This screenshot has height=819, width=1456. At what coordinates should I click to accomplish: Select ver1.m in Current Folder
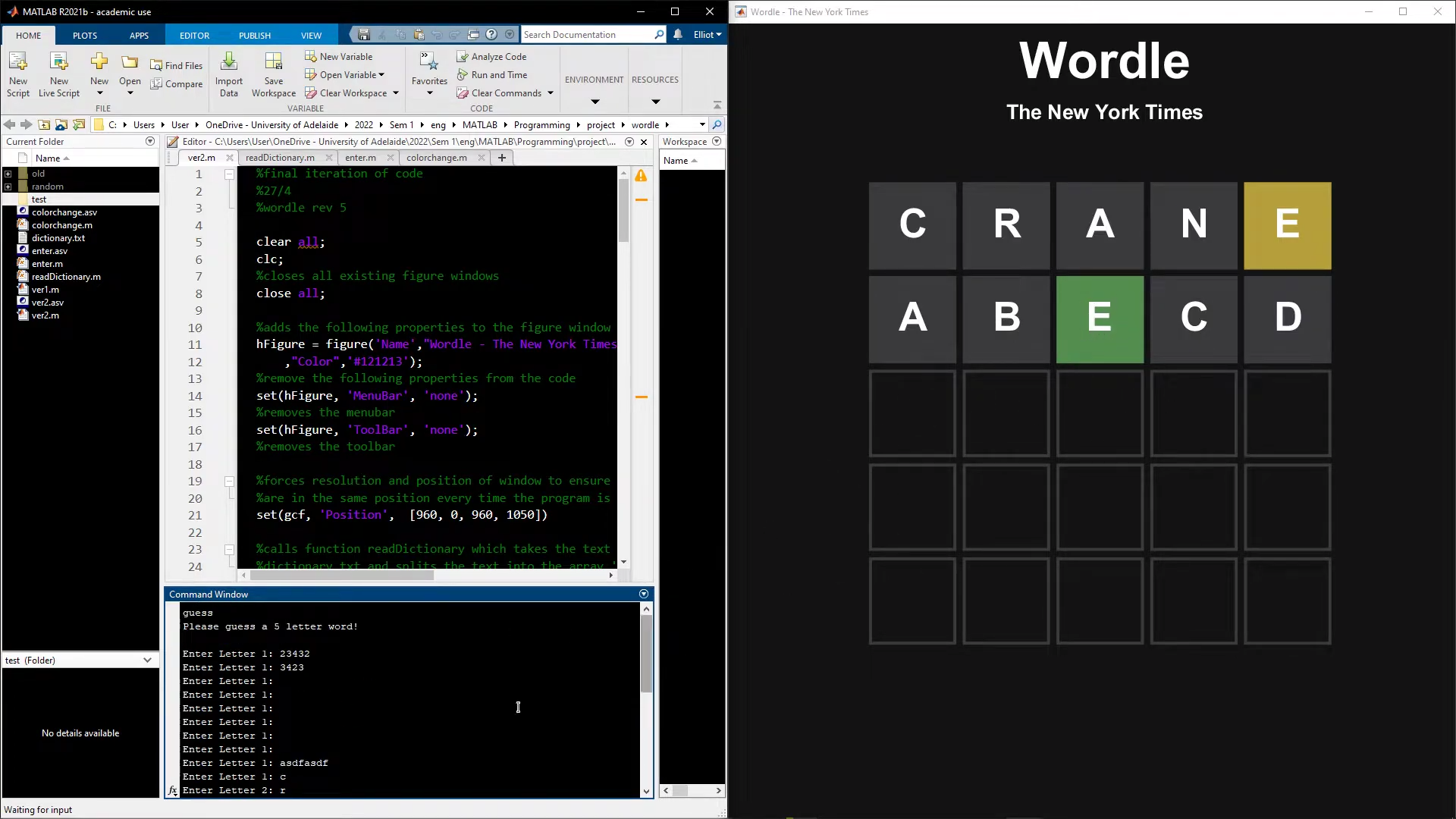[x=45, y=290]
